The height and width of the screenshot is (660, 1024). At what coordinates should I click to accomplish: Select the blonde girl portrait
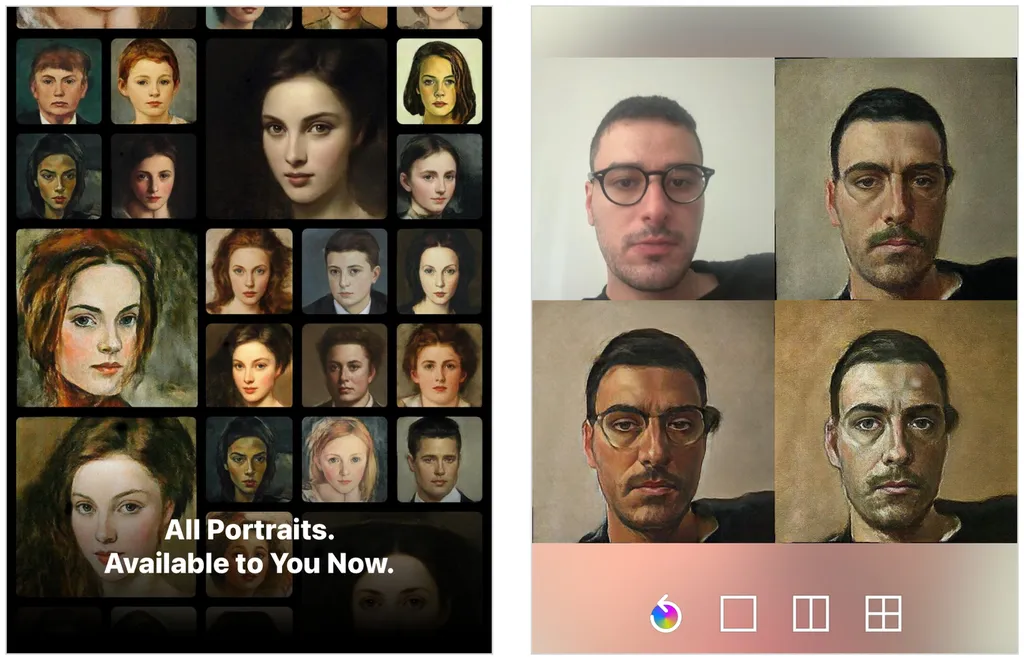click(344, 460)
